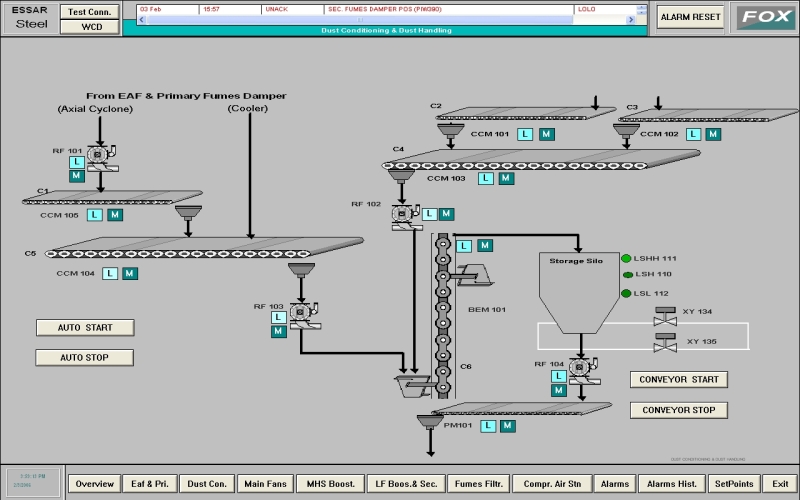The width and height of the screenshot is (800, 500).
Task: Switch CCM 104 to M mode
Action: coord(130,273)
